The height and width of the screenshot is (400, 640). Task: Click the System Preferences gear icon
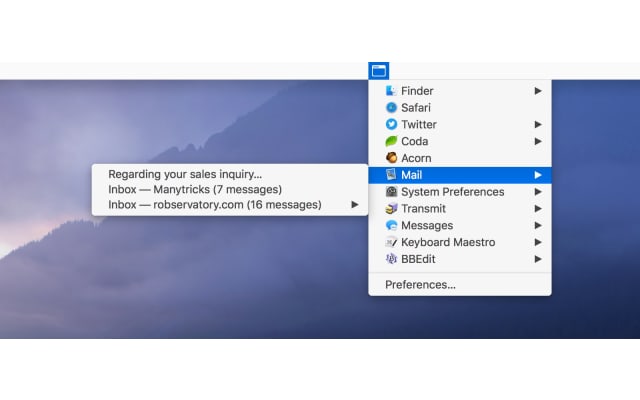pyautogui.click(x=391, y=191)
